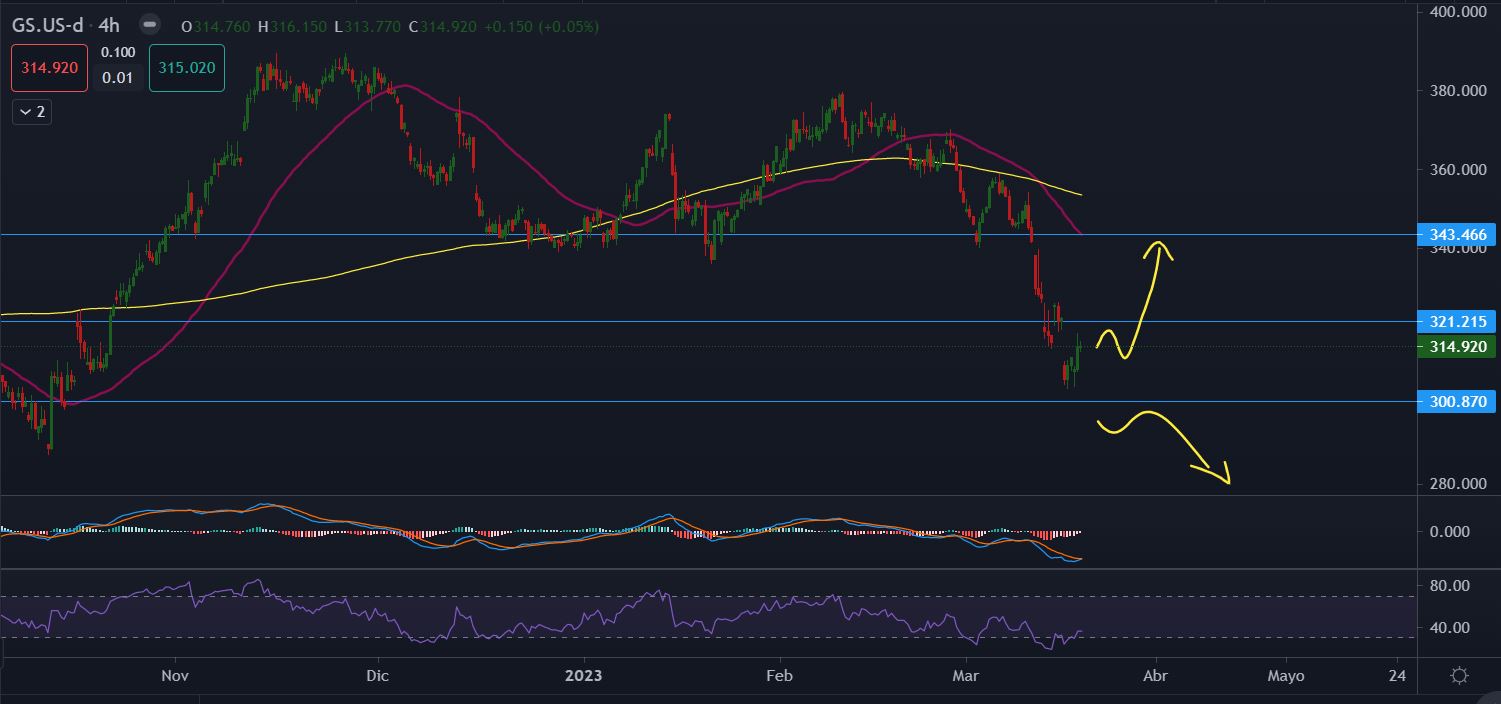Collapse the indicator legend showing 2
1501x704 pixels.
coord(31,112)
